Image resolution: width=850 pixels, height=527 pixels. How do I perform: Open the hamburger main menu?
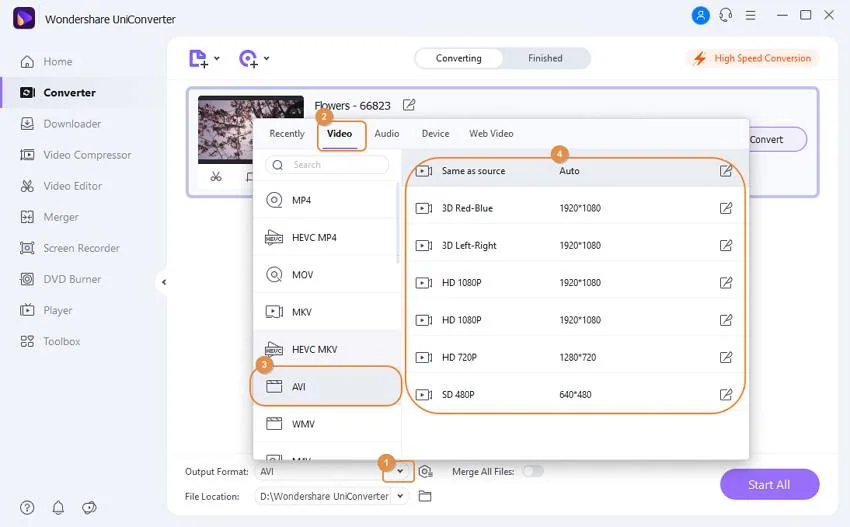tap(750, 15)
